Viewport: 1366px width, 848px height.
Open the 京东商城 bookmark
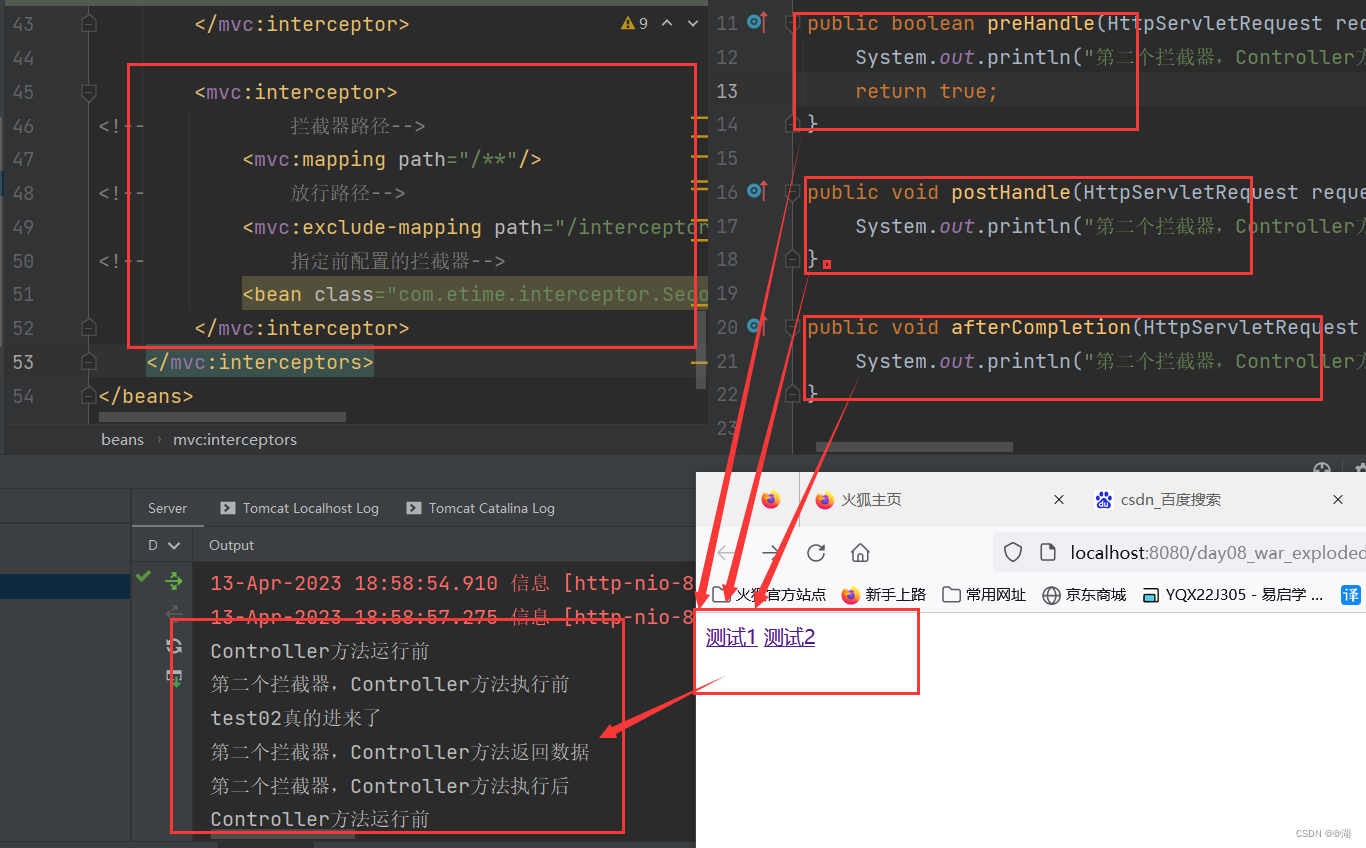click(x=1084, y=595)
